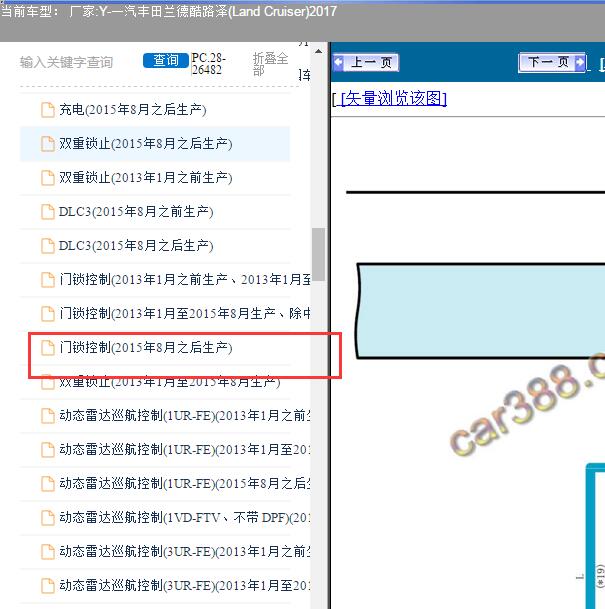605x609 pixels.
Task: Click document icon beside 双重锁止(2015年8月之后生产)
Action: coord(48,144)
